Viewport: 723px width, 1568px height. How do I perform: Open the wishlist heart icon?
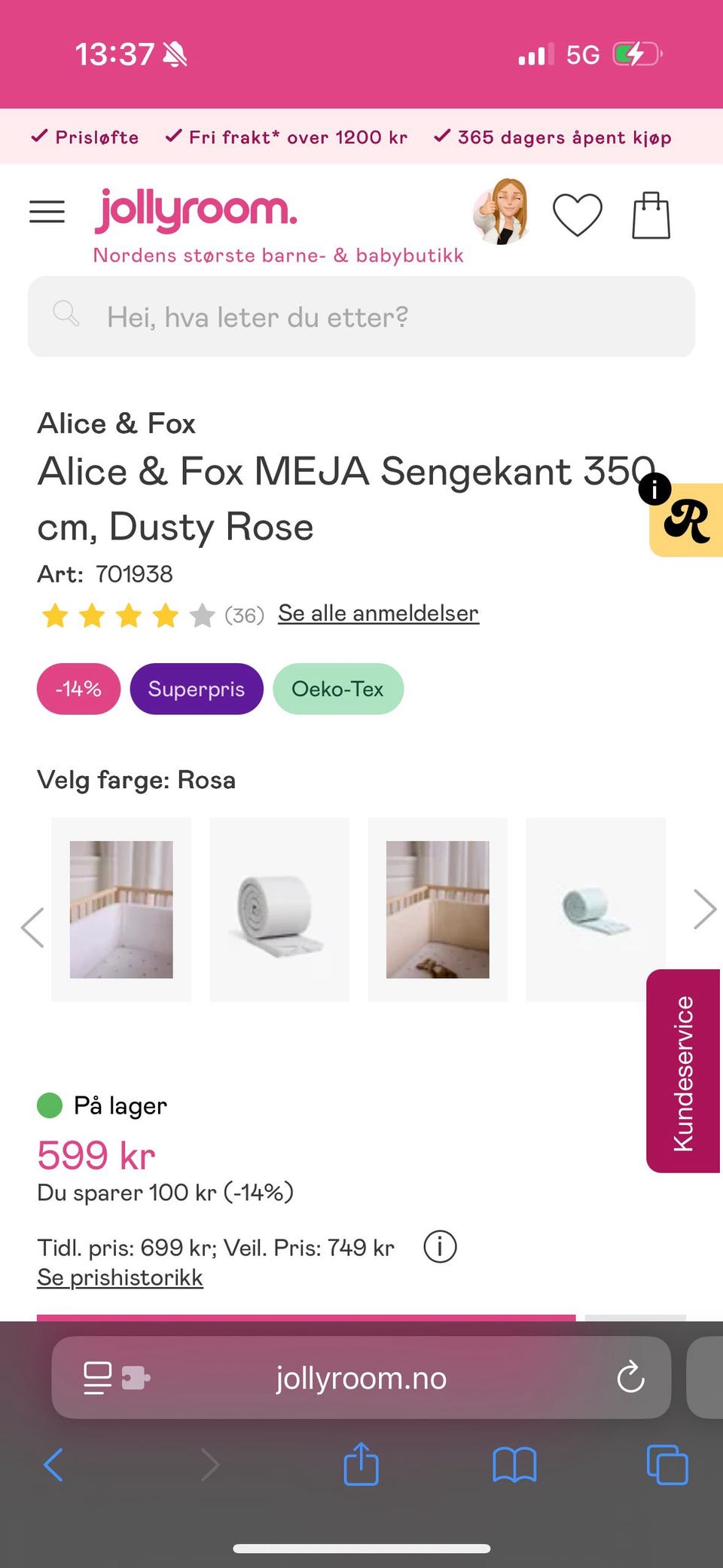(x=577, y=214)
